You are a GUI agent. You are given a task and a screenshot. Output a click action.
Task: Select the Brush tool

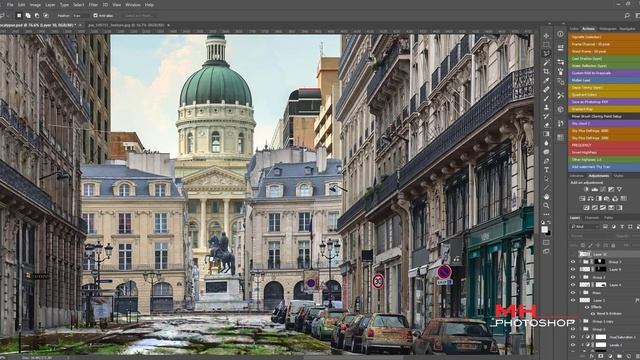click(x=546, y=98)
